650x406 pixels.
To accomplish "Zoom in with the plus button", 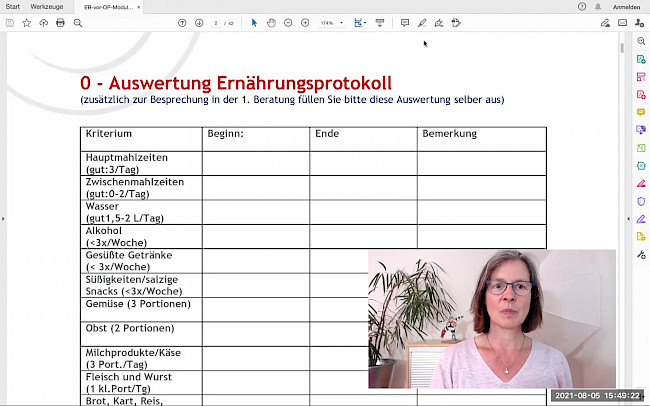I will 305,23.
